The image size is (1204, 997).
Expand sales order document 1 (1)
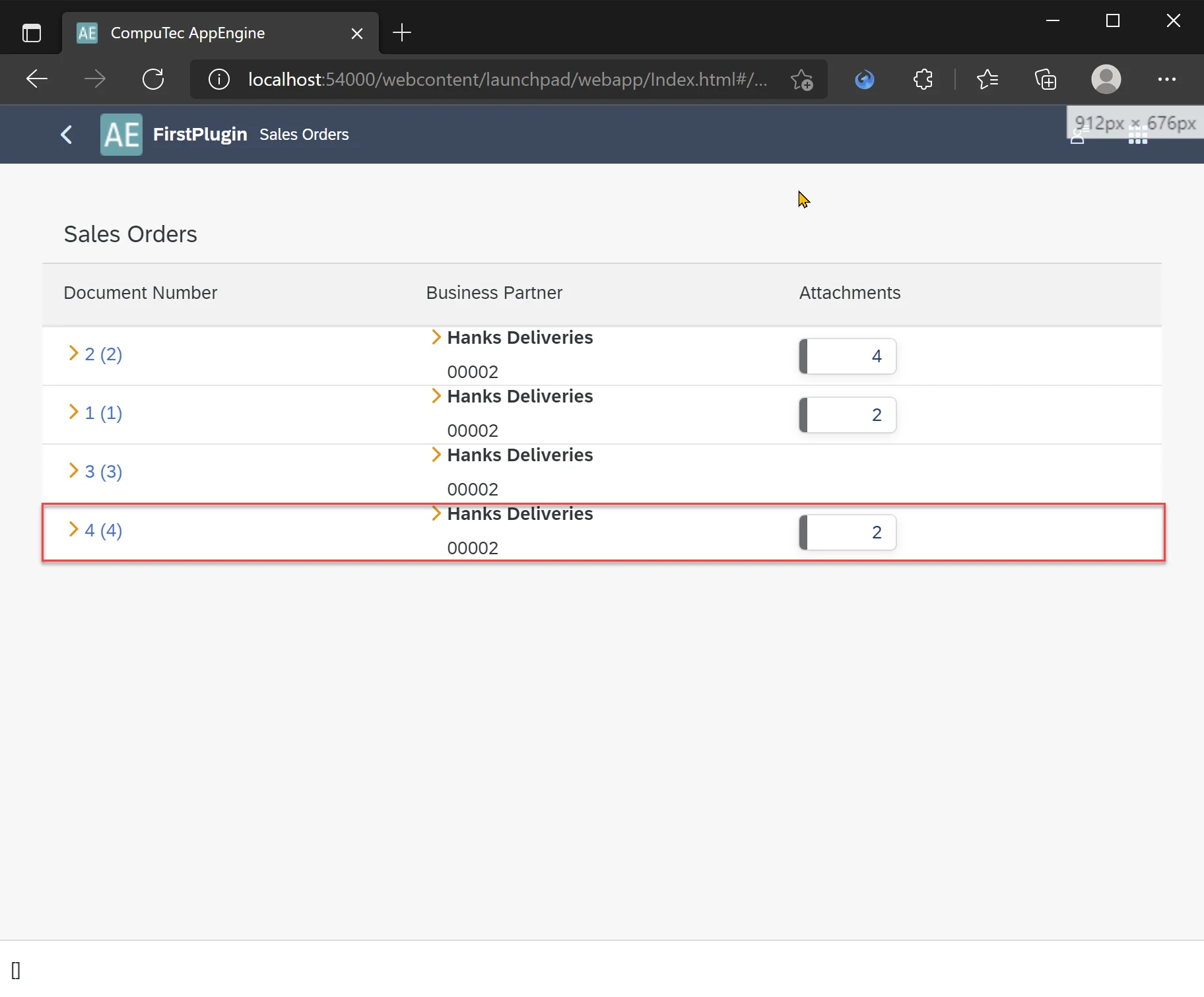(x=74, y=412)
